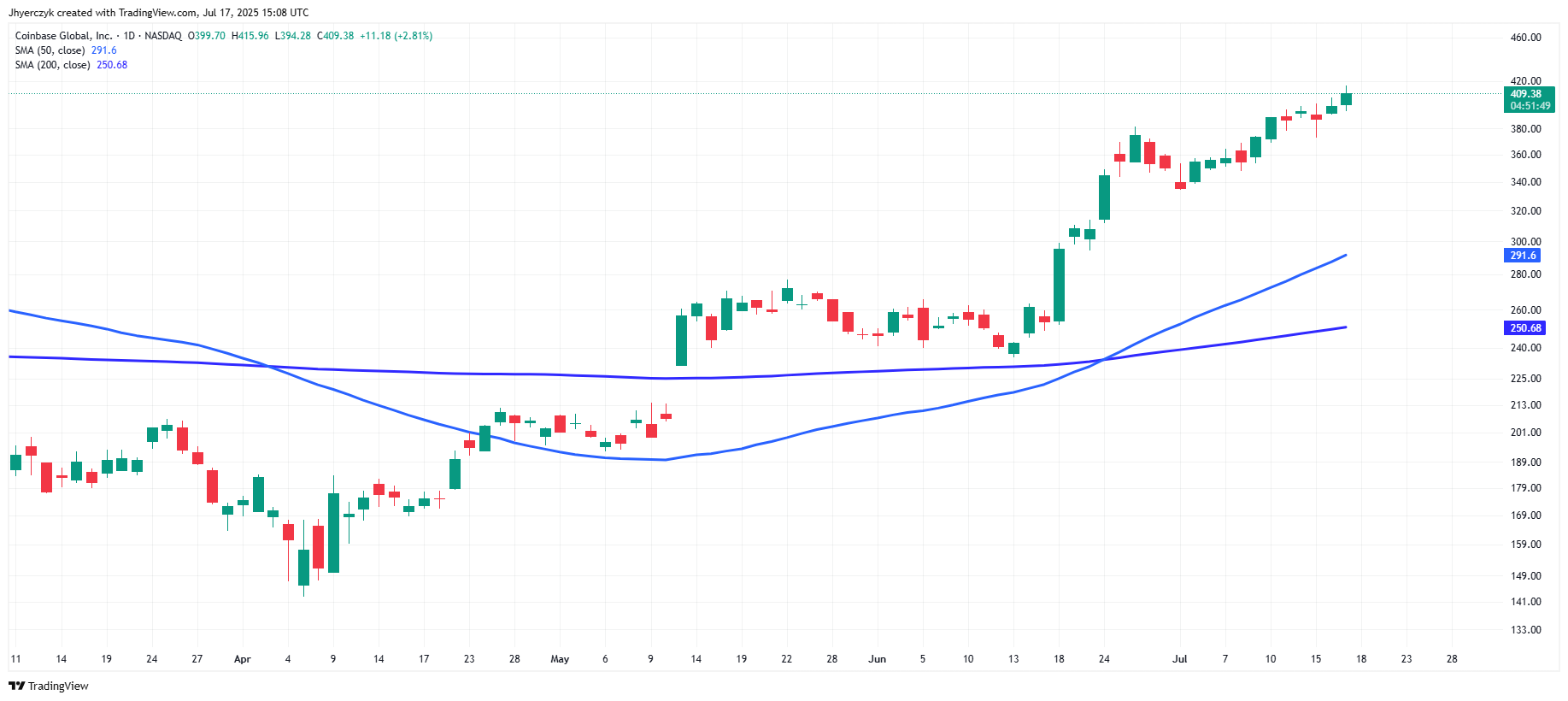Image resolution: width=1568 pixels, height=701 pixels.
Task: Select the SMA (50, close) legend label
Action: tap(50, 50)
